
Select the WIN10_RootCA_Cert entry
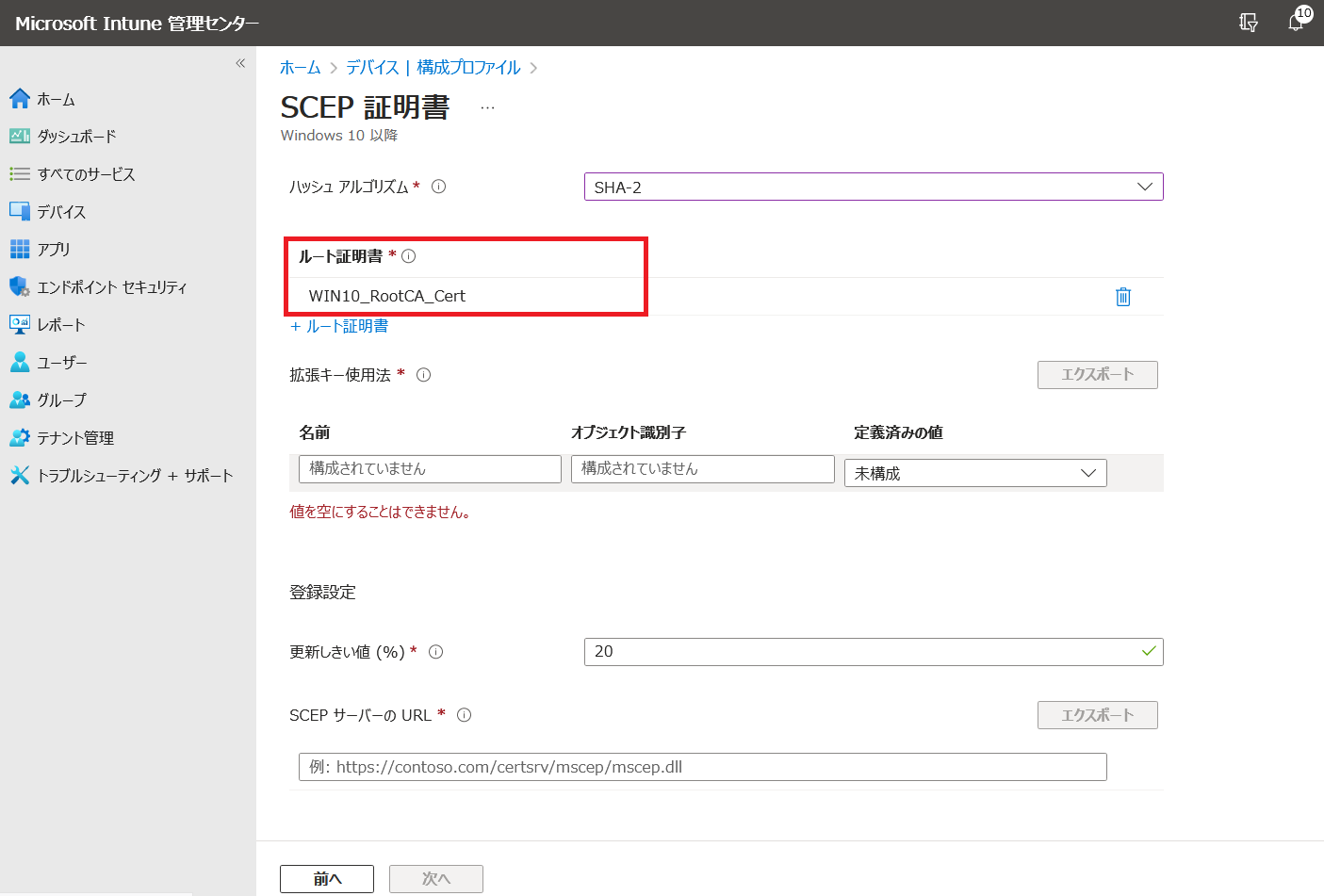(x=387, y=296)
